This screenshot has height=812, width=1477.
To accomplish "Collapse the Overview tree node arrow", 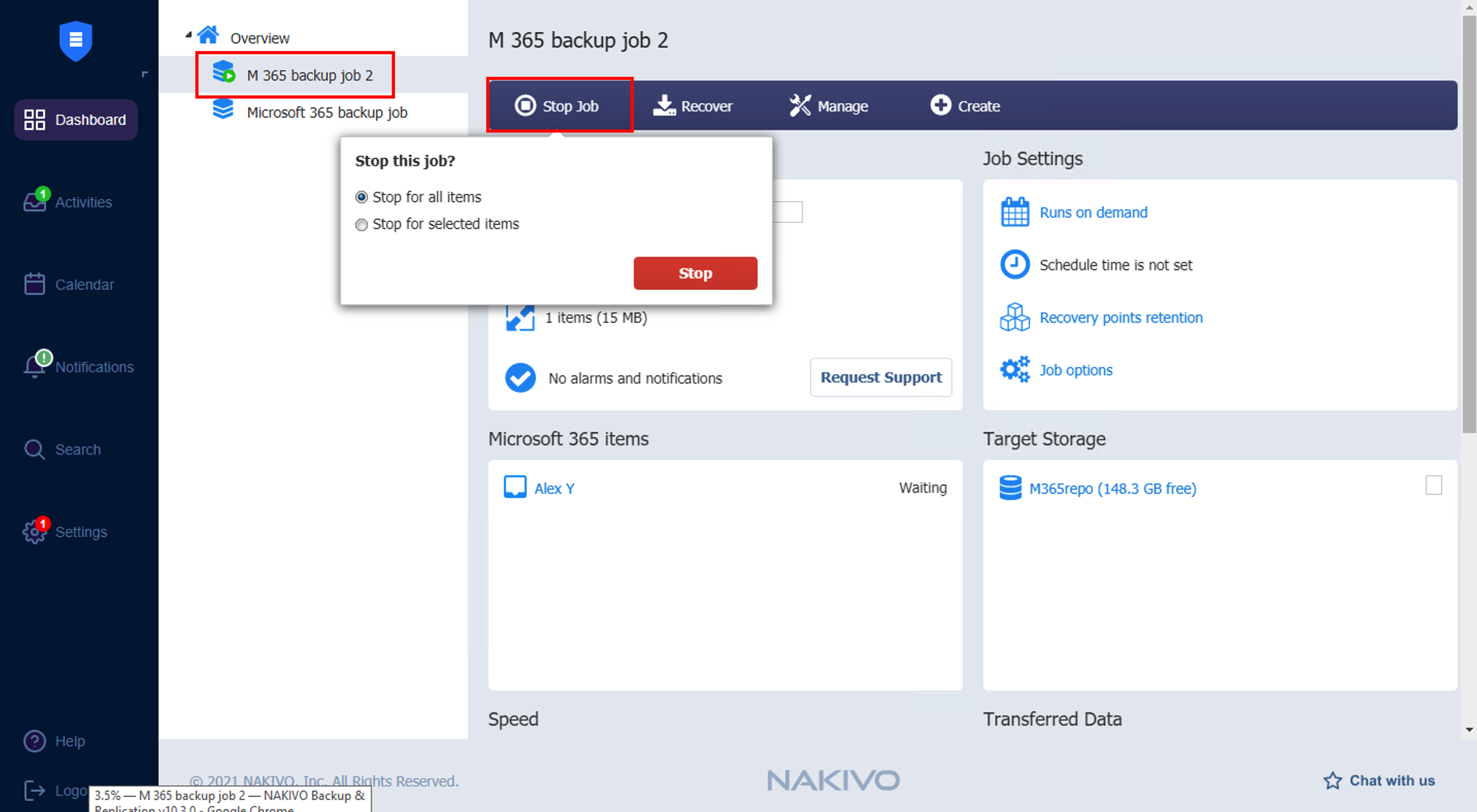I will (x=188, y=36).
